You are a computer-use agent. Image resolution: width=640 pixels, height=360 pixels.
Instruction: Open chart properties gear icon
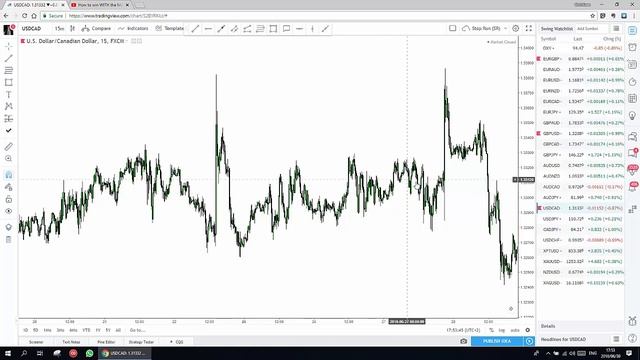516,29
